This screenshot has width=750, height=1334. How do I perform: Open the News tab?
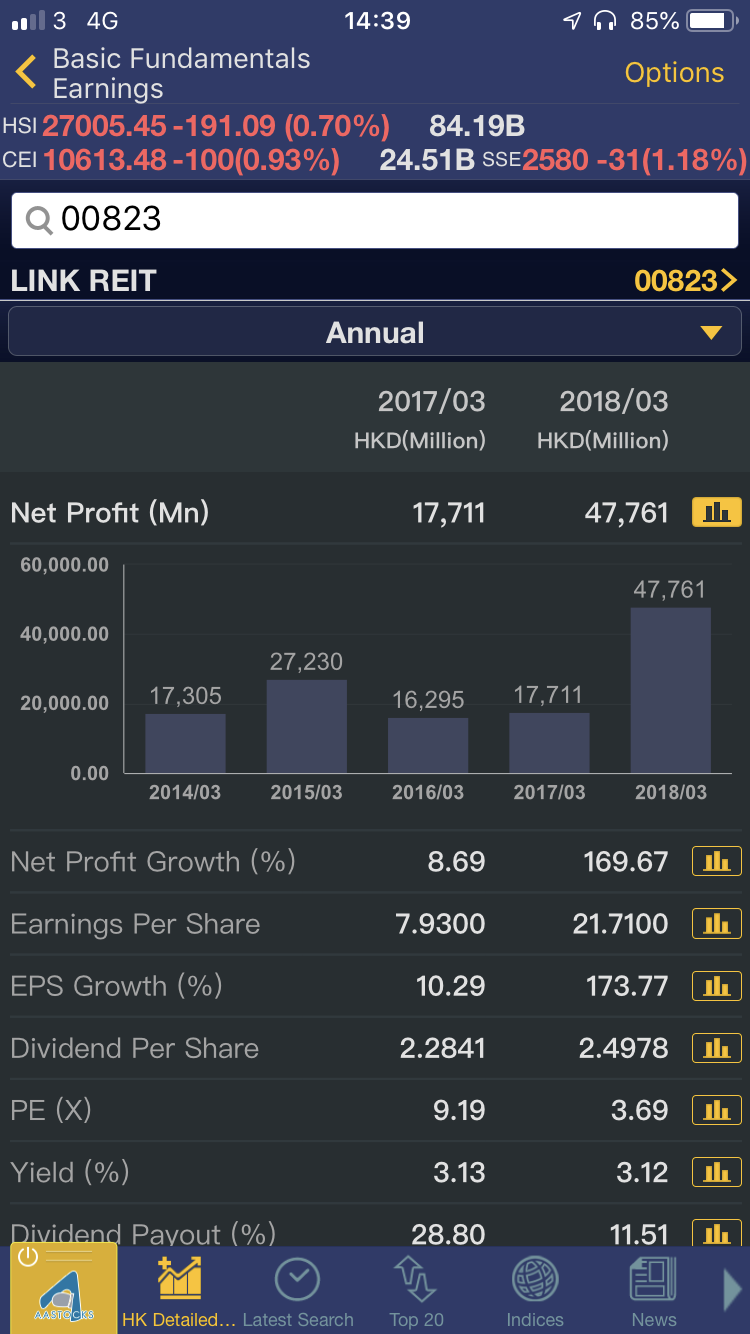[653, 1292]
